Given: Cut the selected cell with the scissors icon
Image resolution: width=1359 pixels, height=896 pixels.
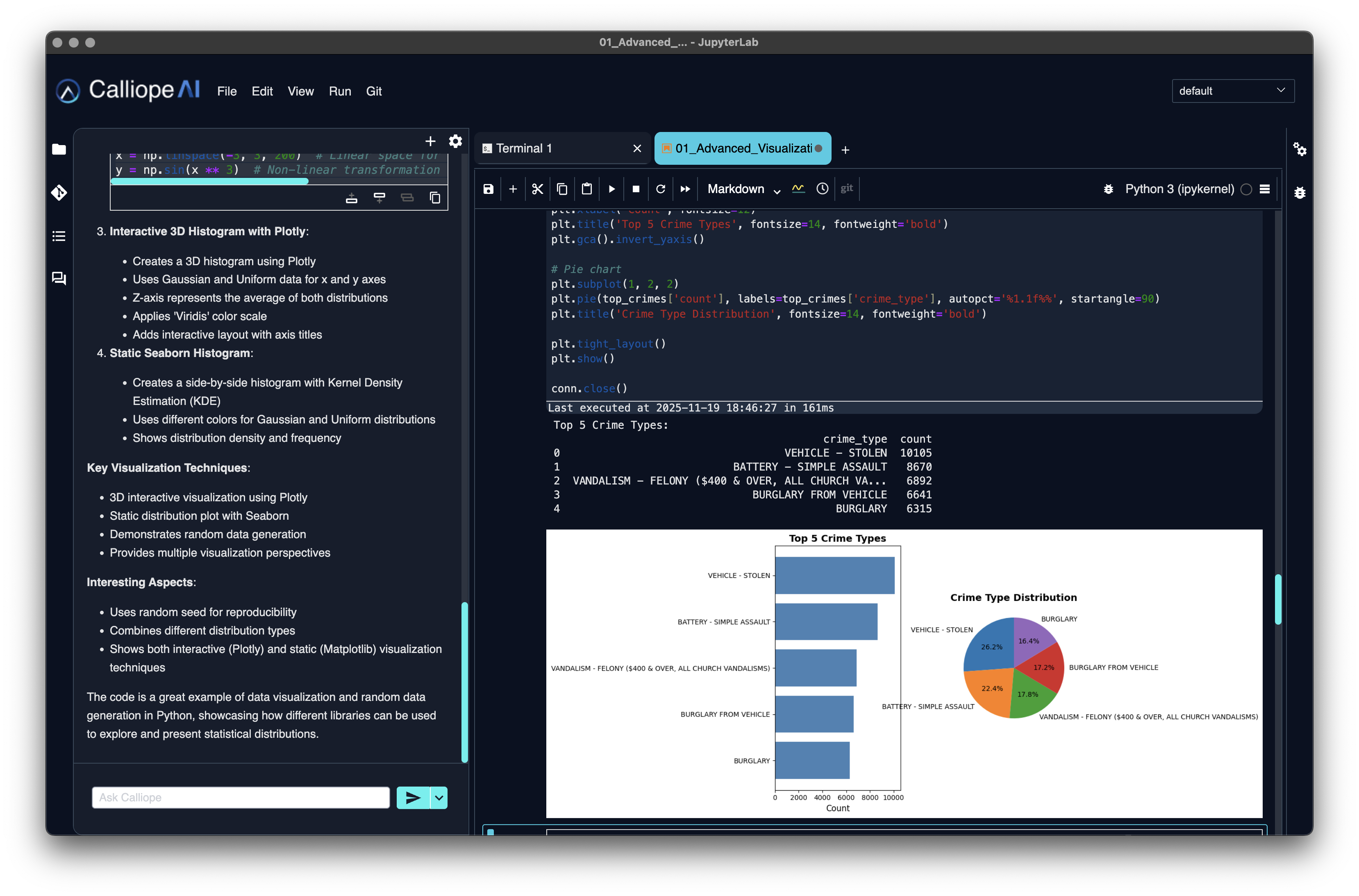Looking at the screenshot, I should coord(537,189).
